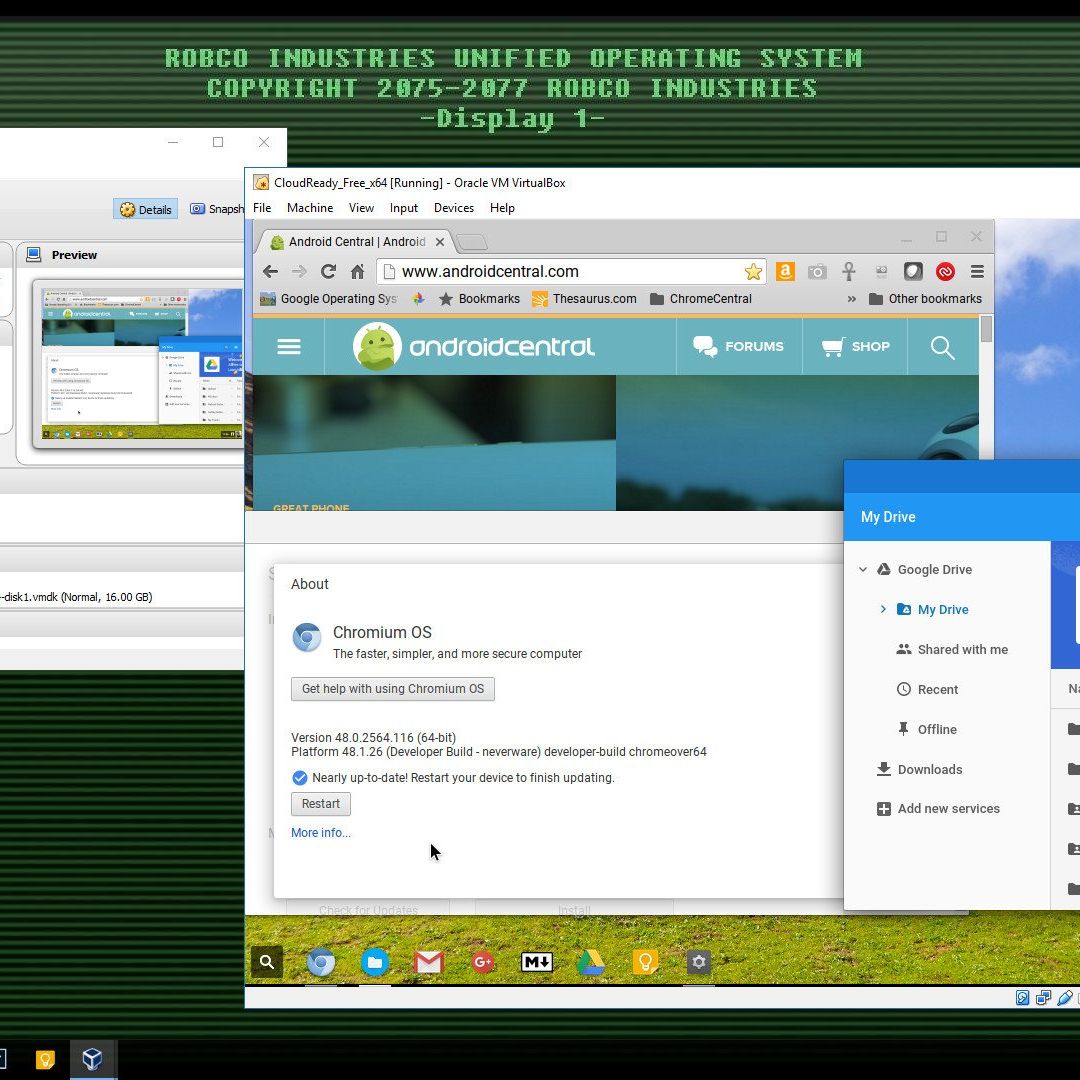Close the Android Central tab

click(x=440, y=242)
